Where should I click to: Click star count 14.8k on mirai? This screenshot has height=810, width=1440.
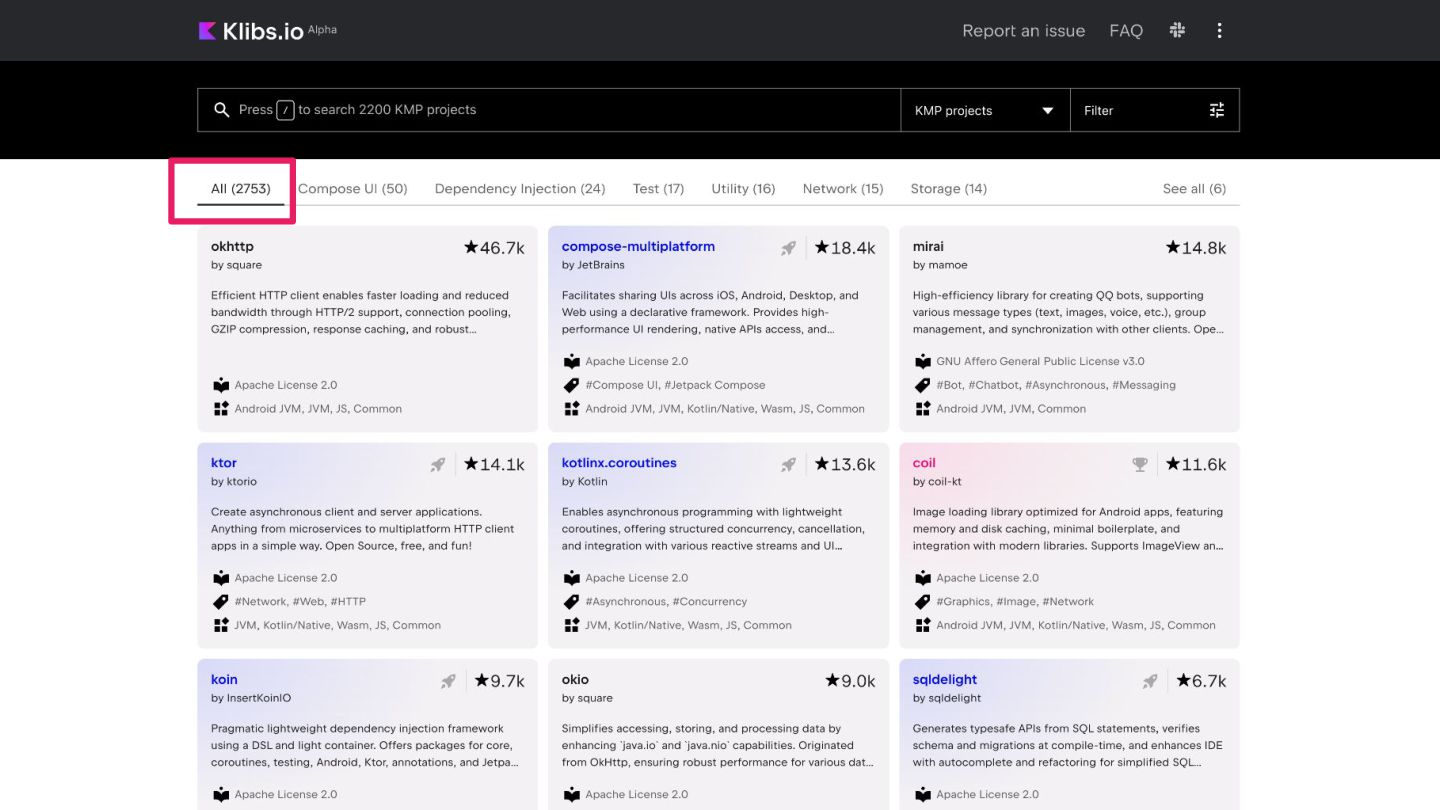pyautogui.click(x=1196, y=248)
